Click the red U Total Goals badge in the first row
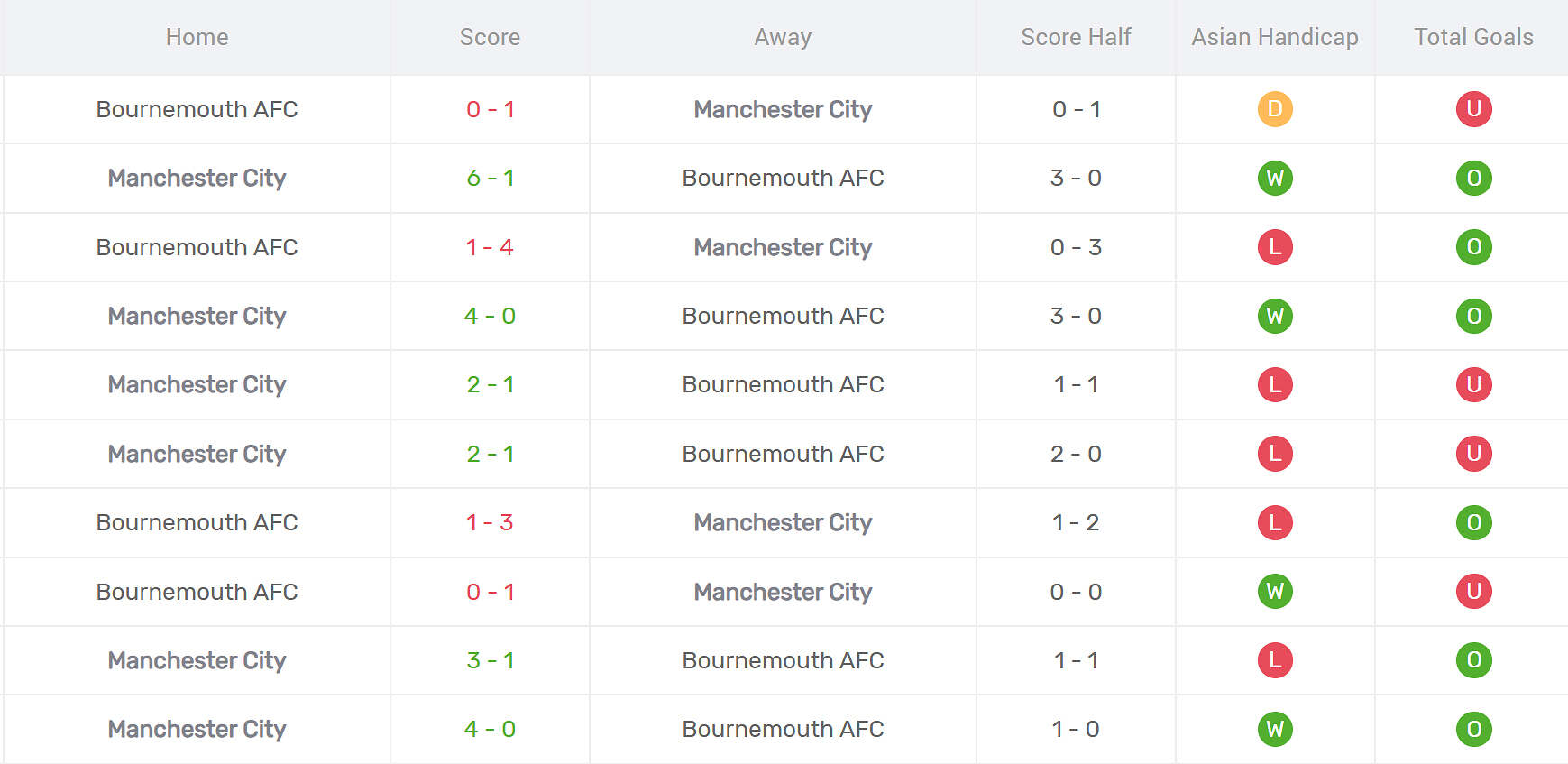The image size is (1568, 764). (x=1473, y=109)
